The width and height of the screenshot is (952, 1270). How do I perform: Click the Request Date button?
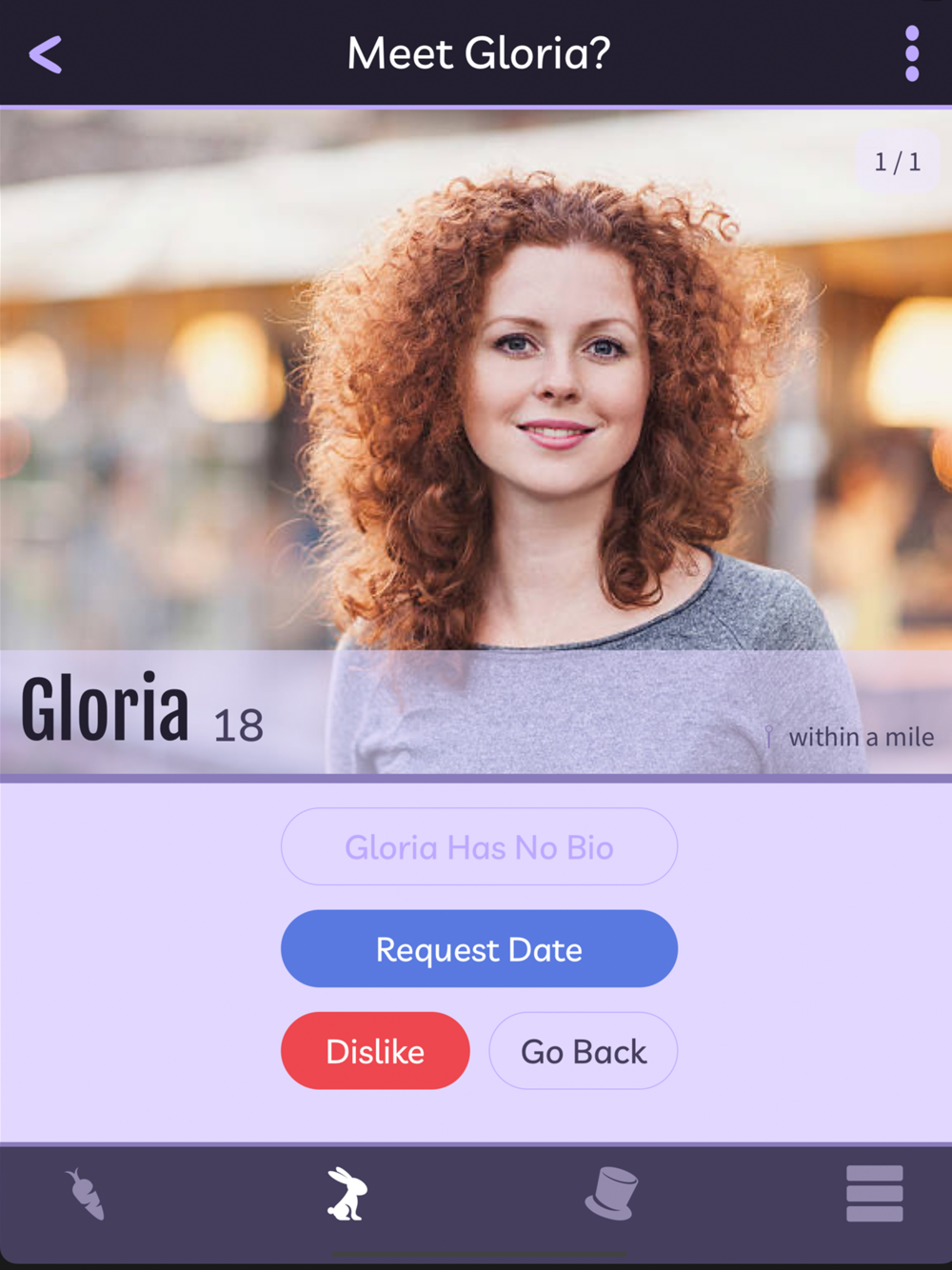(x=479, y=948)
